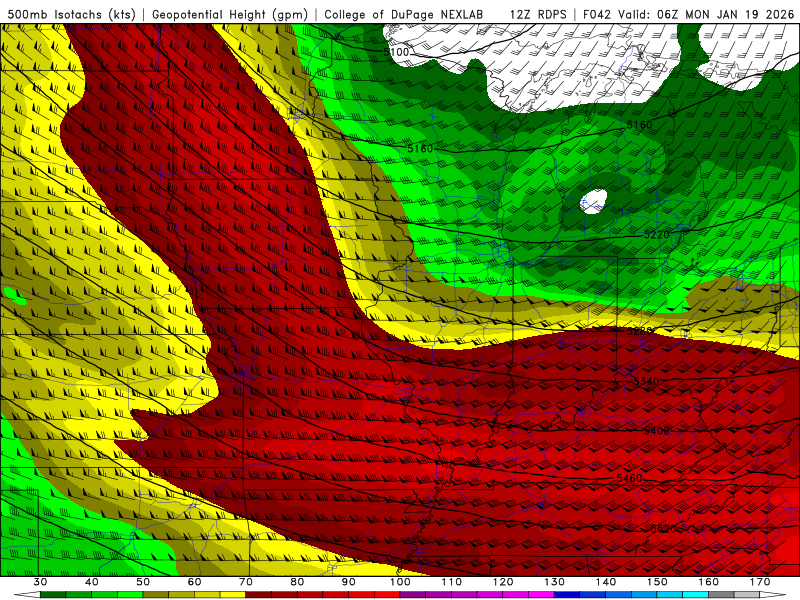Click the 120 knot color scale label
This screenshot has width=800, height=600.
(x=503, y=582)
